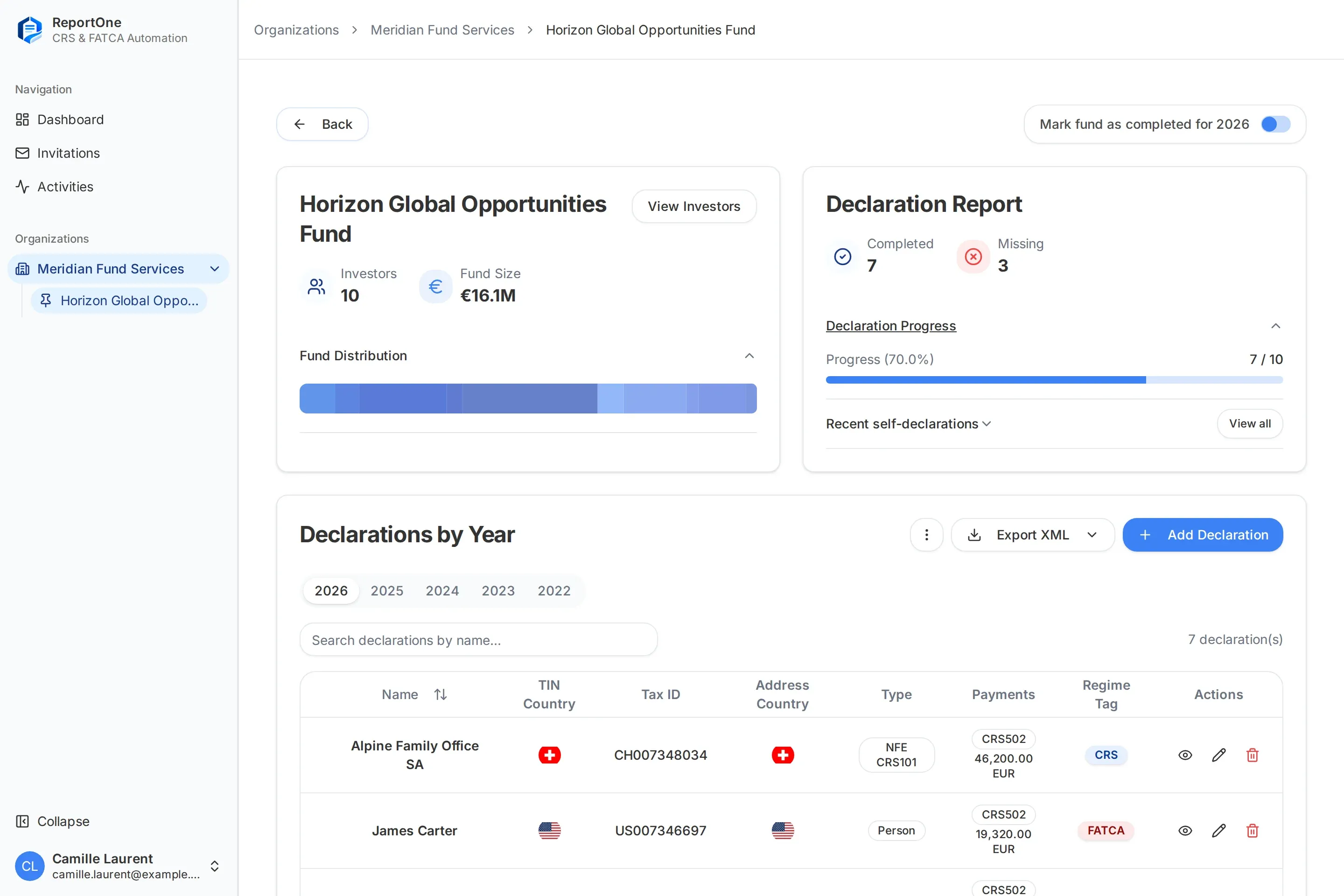Viewport: 1344px width, 896px height.
Task: Click Swiss flag in Alpine Address Country
Action: coord(783,755)
